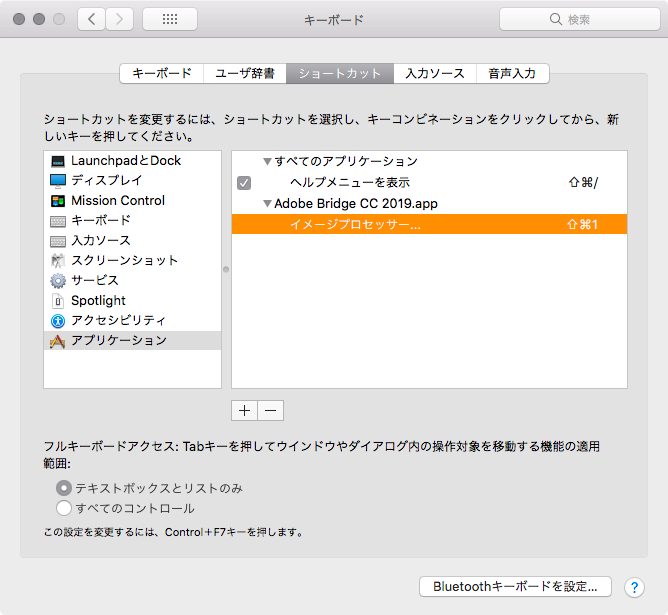Click Bluetoothキーボードを設定… button
Image resolution: width=668 pixels, height=615 pixels.
[515, 586]
